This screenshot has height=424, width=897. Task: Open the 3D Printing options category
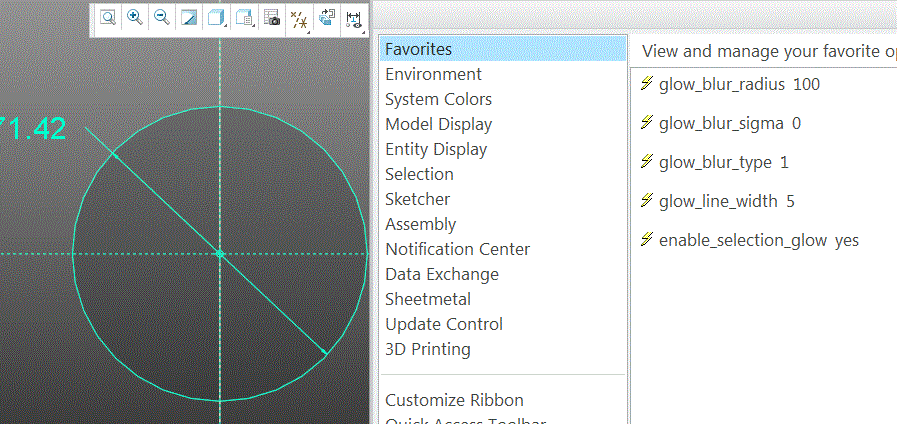pos(428,349)
